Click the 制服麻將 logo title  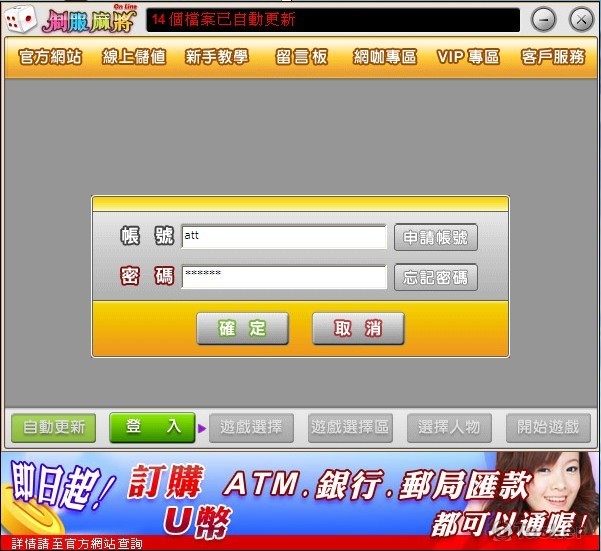[x=89, y=20]
